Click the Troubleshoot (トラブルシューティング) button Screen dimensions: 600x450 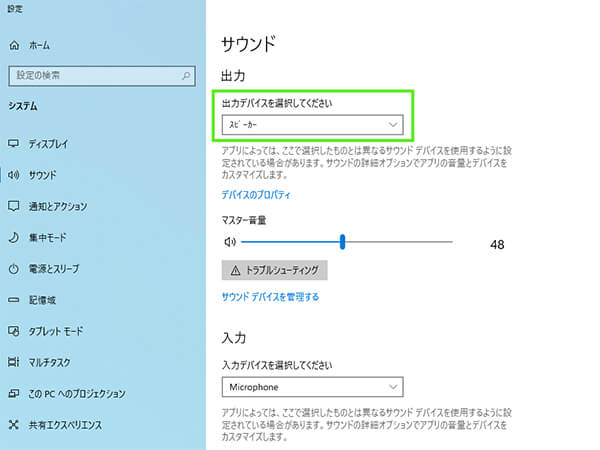point(274,270)
